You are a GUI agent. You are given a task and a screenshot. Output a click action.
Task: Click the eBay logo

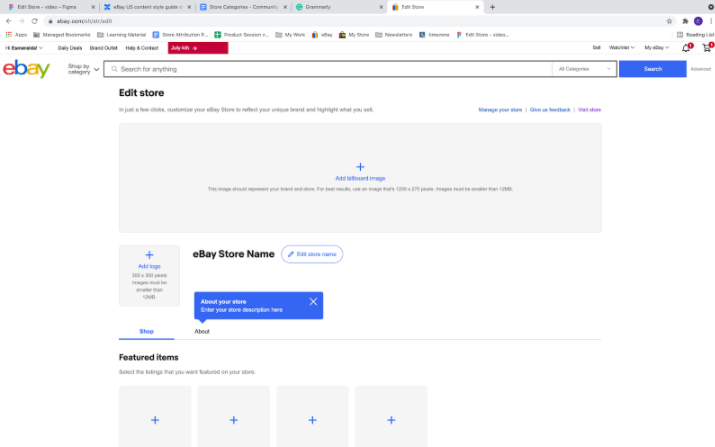(26, 69)
